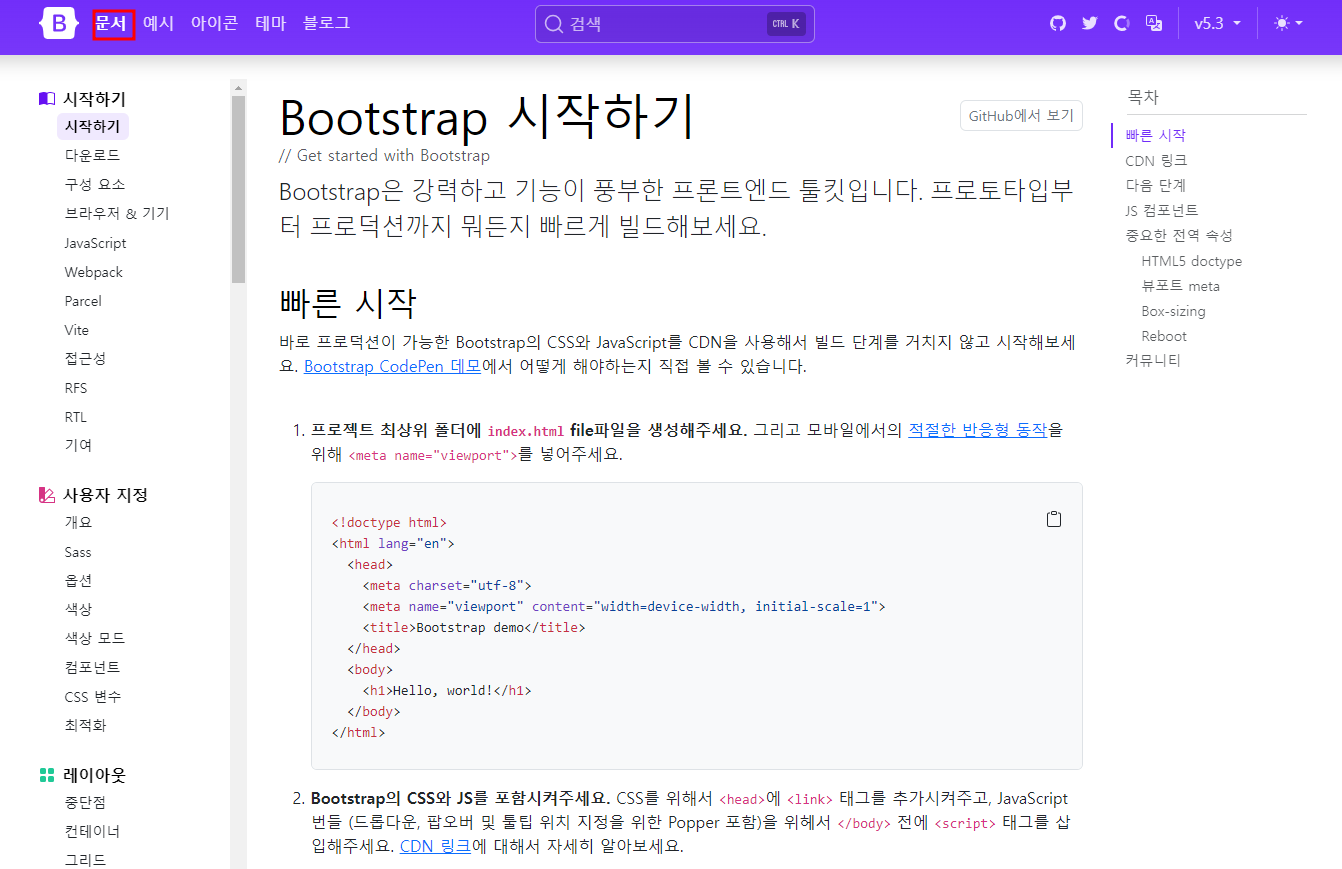Open Sass in the sidebar
The height and width of the screenshot is (869, 1342).
coord(78,552)
